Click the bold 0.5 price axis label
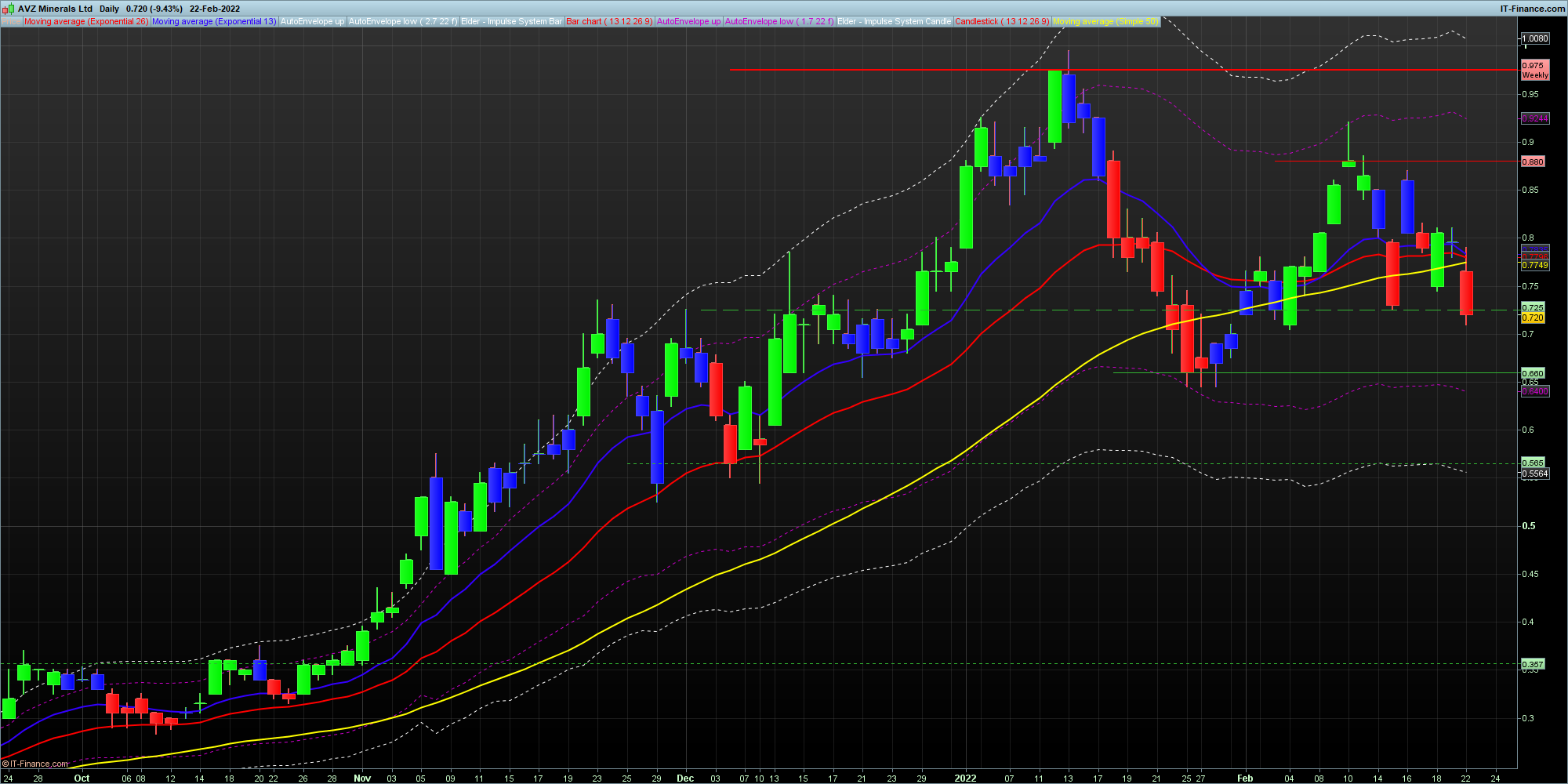Image resolution: width=1568 pixels, height=784 pixels. click(x=1529, y=526)
